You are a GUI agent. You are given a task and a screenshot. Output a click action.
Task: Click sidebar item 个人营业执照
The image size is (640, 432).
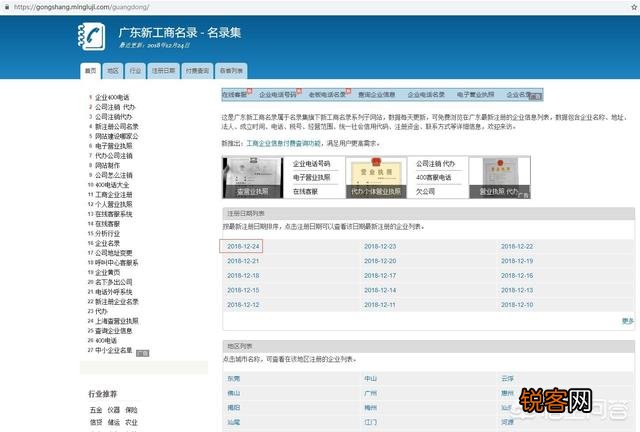[x=113, y=204]
